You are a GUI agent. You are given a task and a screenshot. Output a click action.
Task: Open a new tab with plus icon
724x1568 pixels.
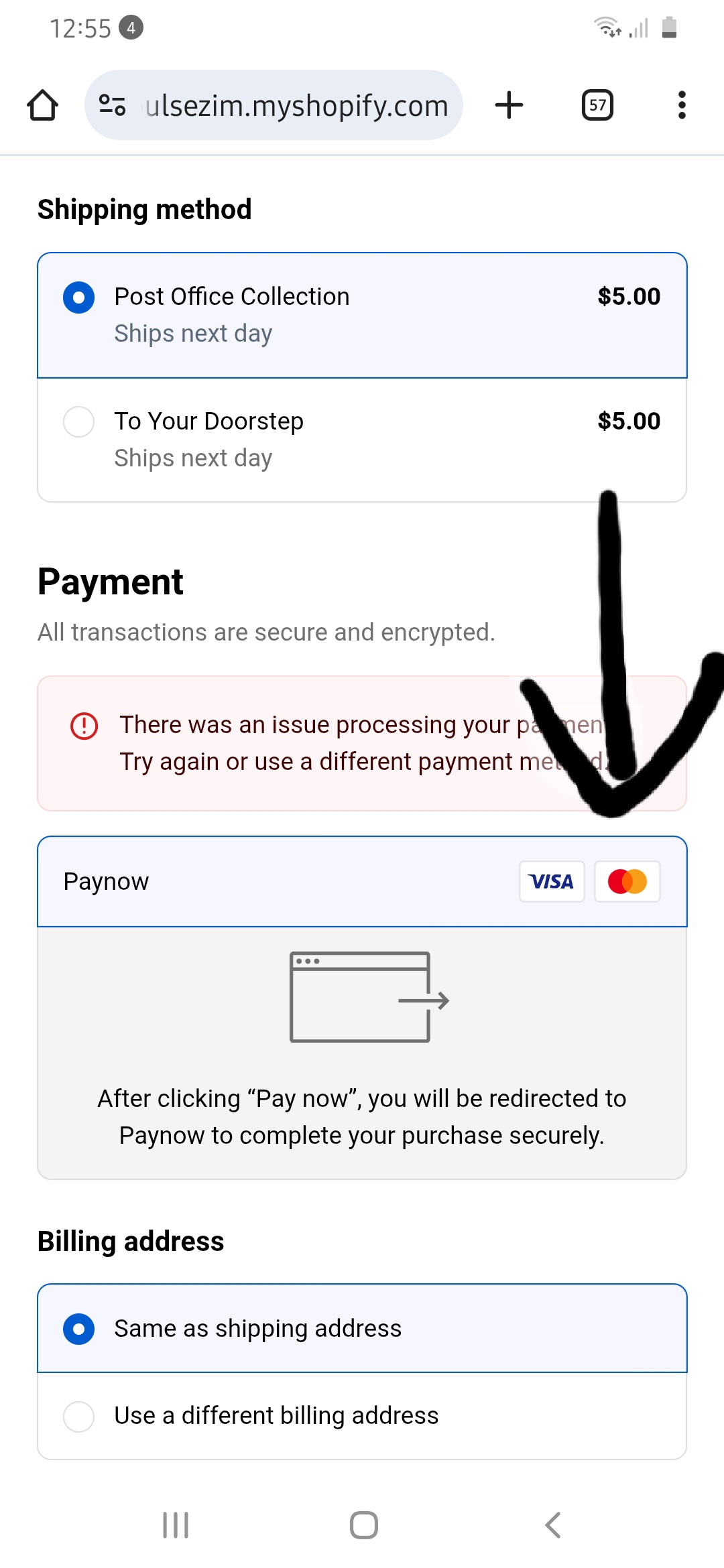(509, 105)
